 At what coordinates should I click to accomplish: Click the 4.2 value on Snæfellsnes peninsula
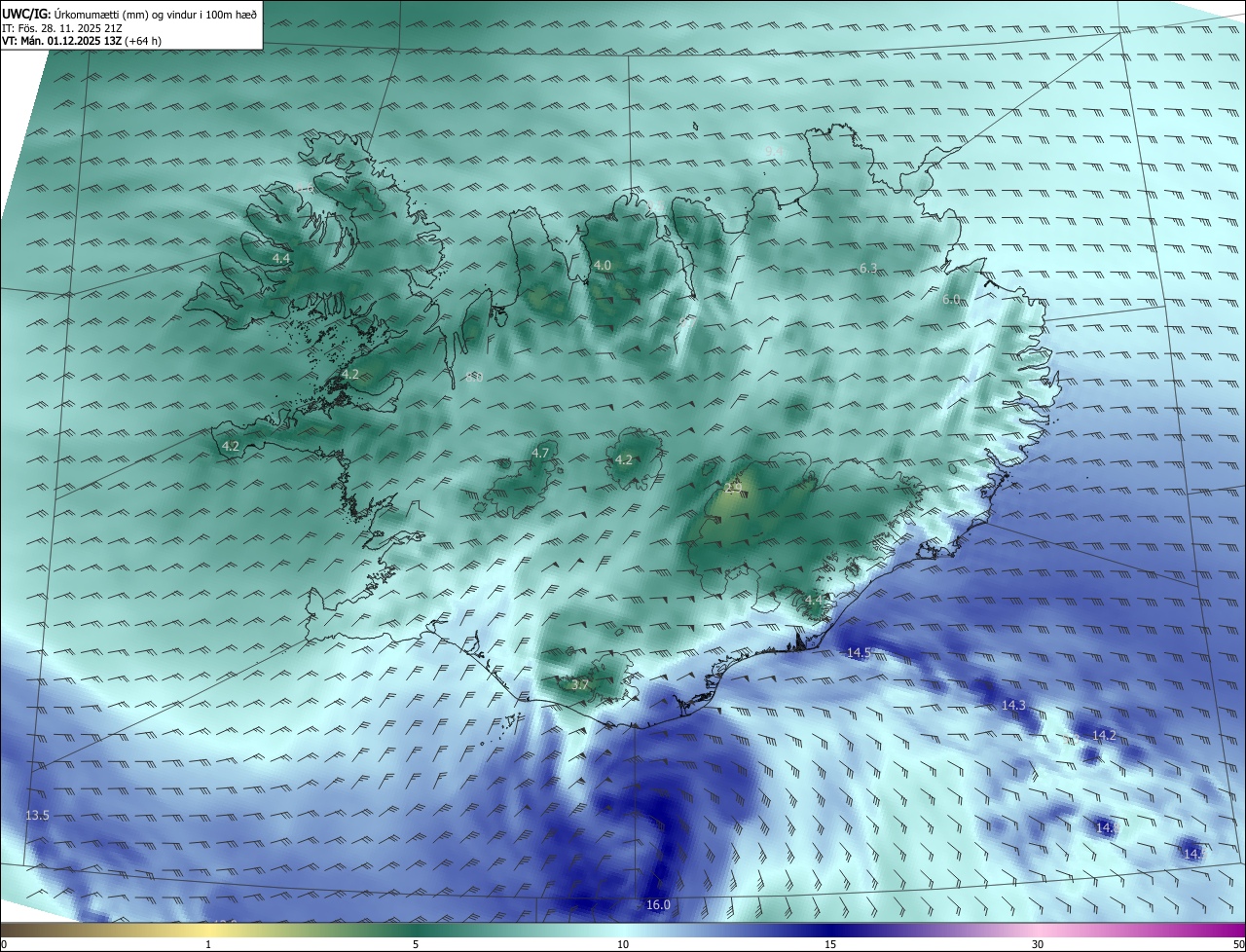click(231, 447)
